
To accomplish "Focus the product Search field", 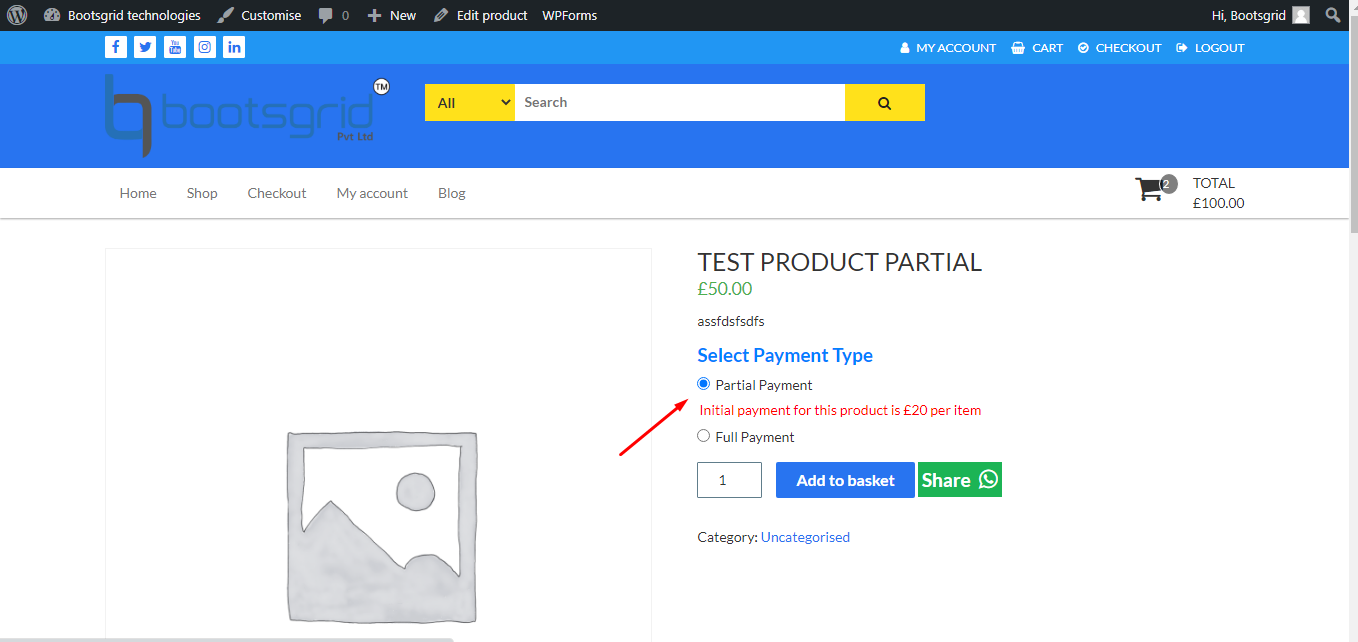I will pyautogui.click(x=680, y=102).
